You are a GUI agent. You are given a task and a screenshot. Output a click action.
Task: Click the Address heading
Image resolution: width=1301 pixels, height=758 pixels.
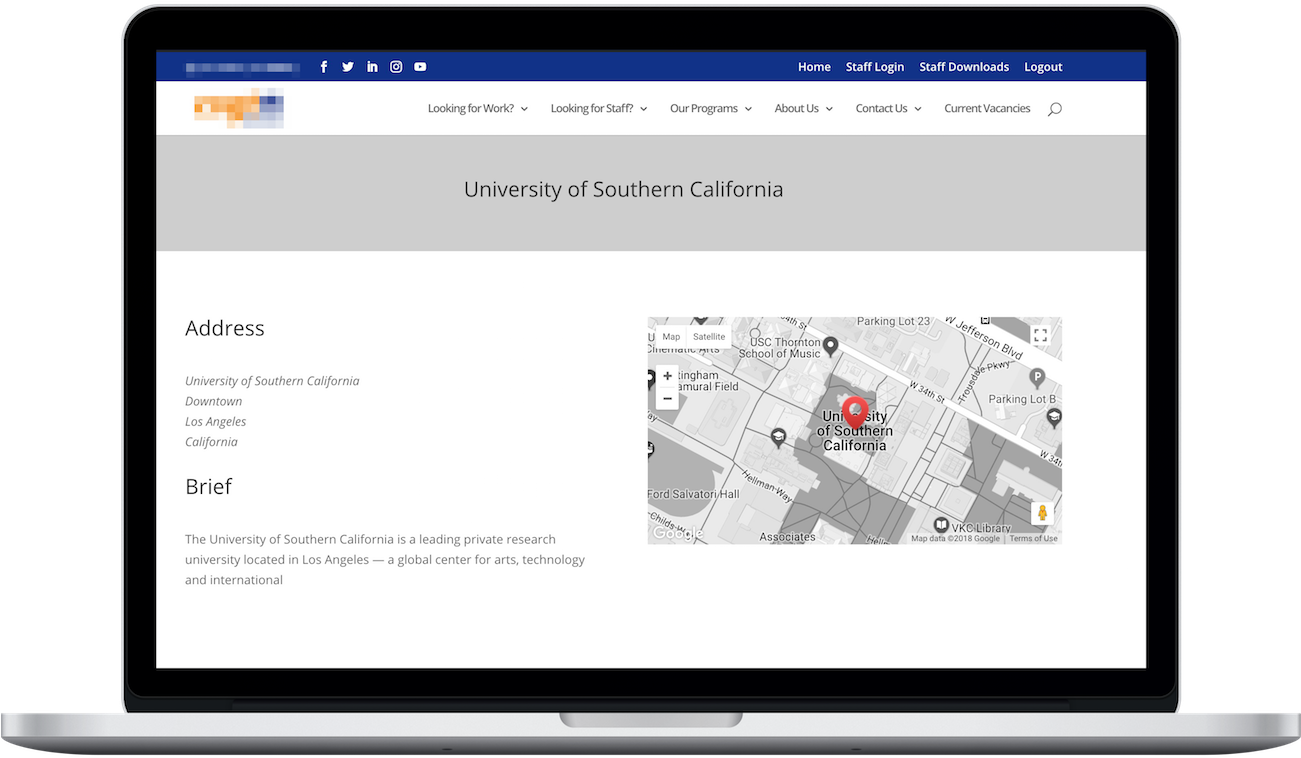coord(225,328)
